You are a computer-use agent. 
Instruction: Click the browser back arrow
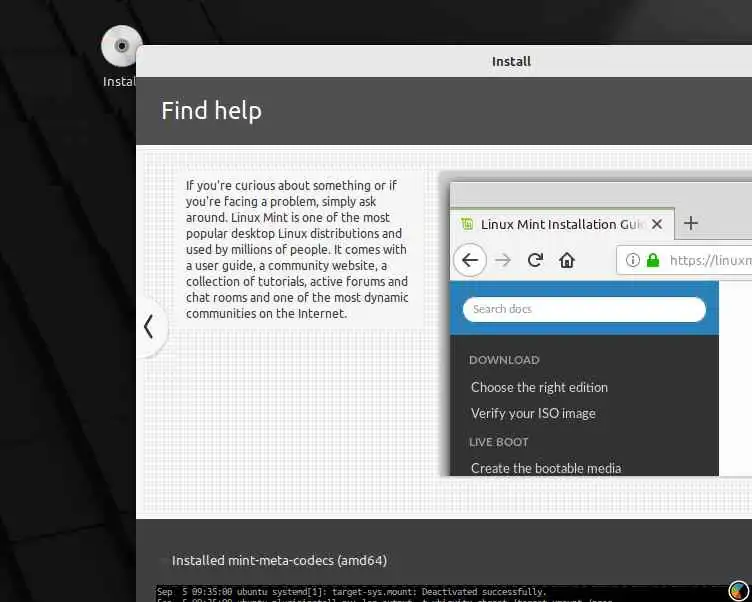[x=470, y=260]
